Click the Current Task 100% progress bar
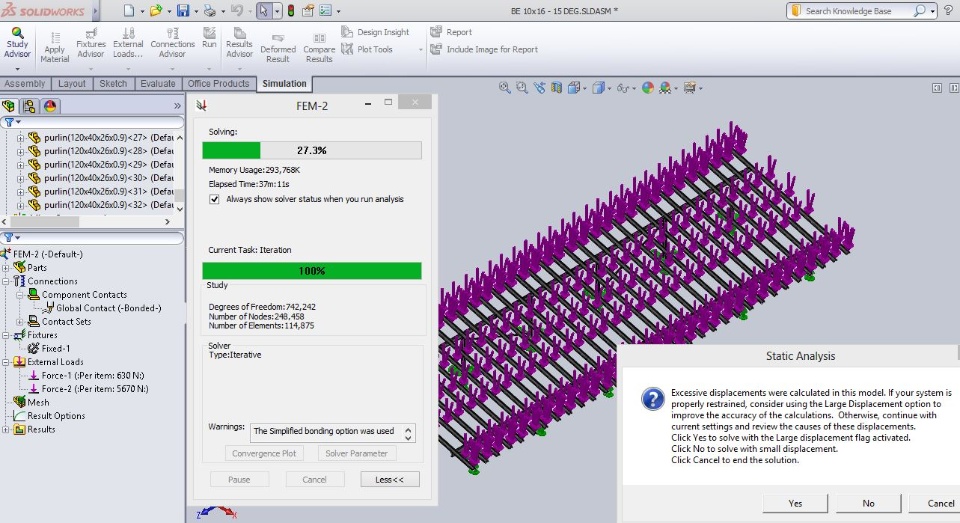Viewport: 960px width, 523px height. (x=312, y=271)
